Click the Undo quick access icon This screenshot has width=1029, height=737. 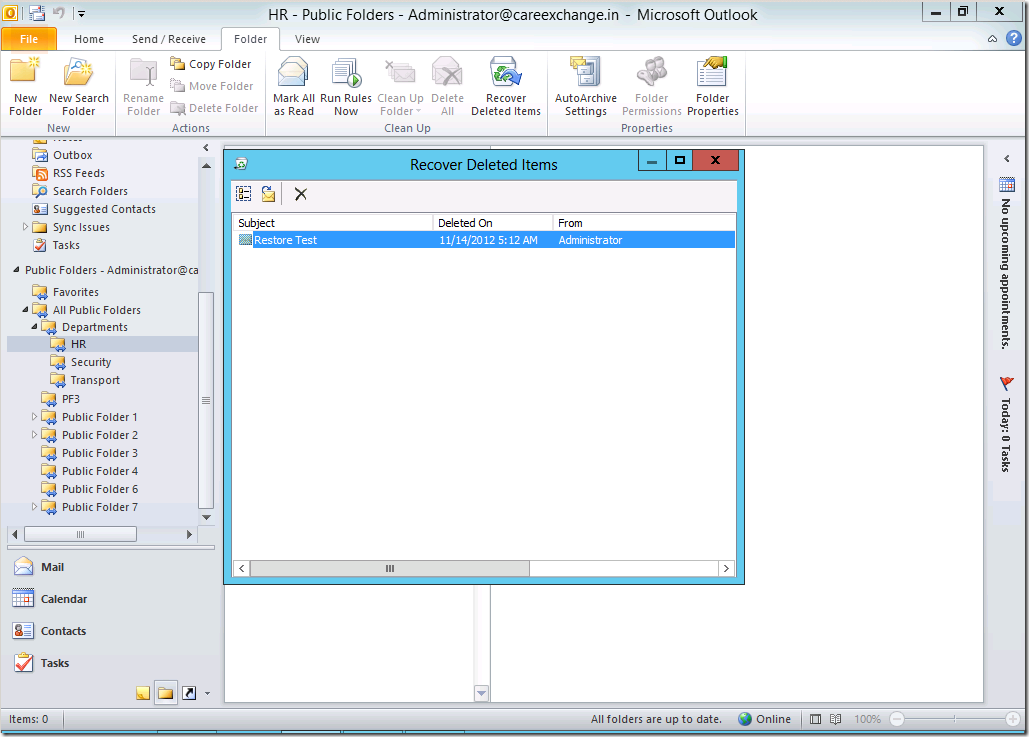[x=58, y=12]
